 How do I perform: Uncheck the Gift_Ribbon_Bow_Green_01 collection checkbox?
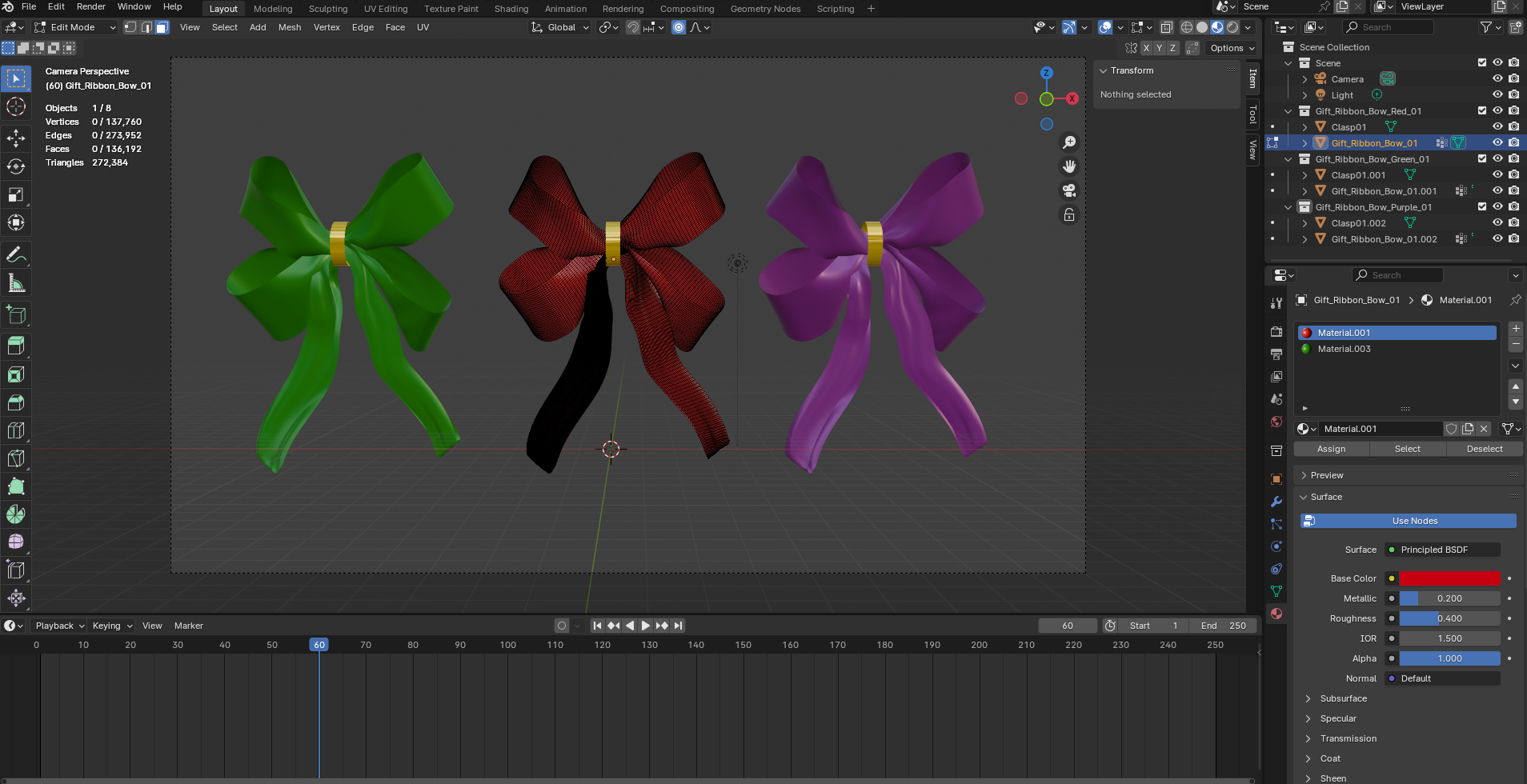(1481, 158)
